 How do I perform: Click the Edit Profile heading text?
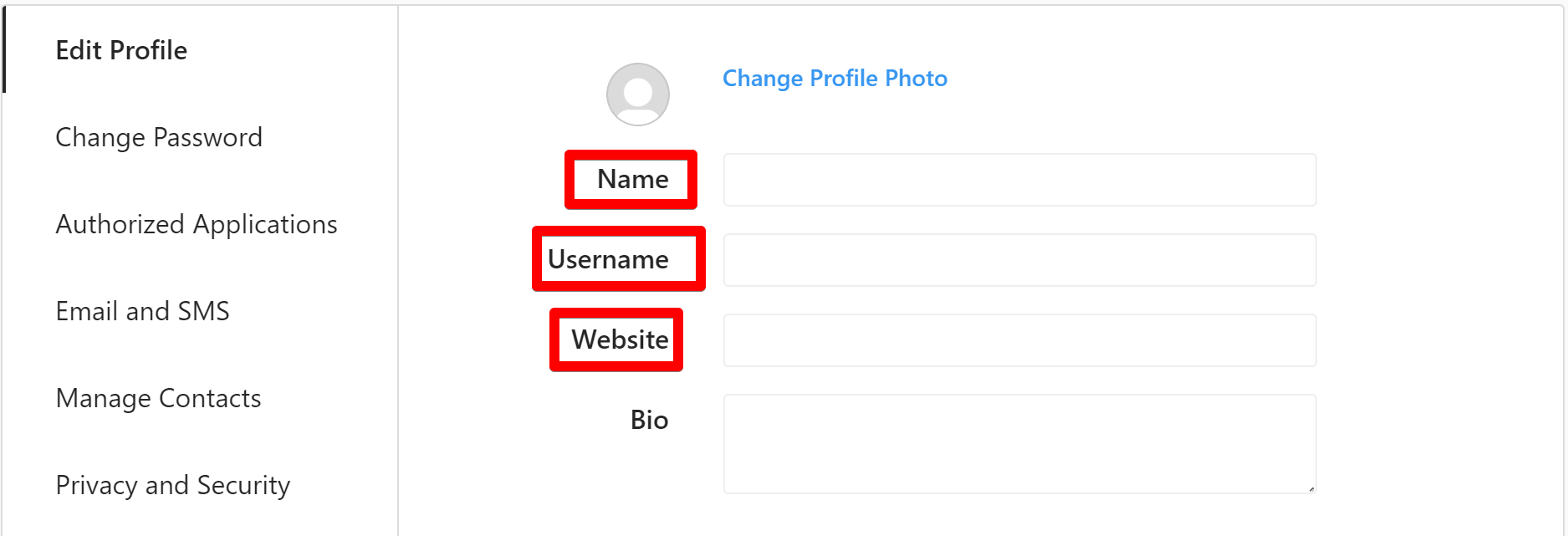(120, 50)
